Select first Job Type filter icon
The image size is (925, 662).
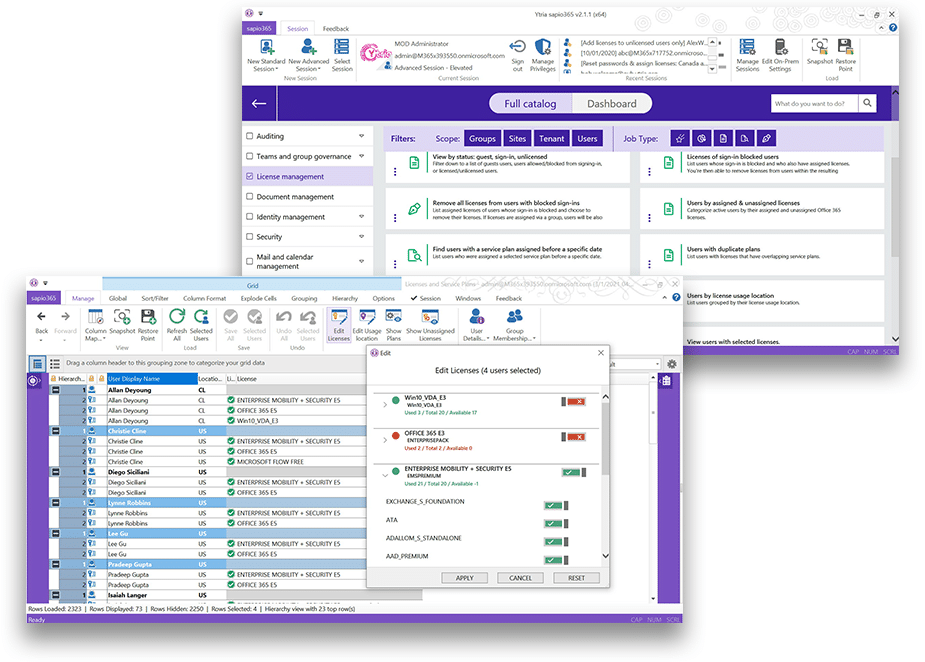coord(680,139)
